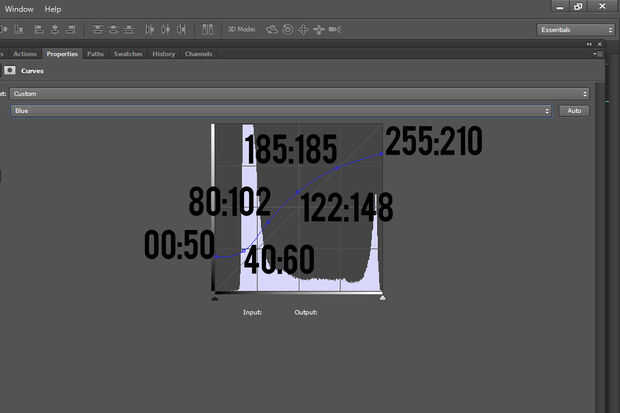Image resolution: width=620 pixels, height=413 pixels.
Task: Click the distribute horizontal centers icon
Action: coord(165,29)
